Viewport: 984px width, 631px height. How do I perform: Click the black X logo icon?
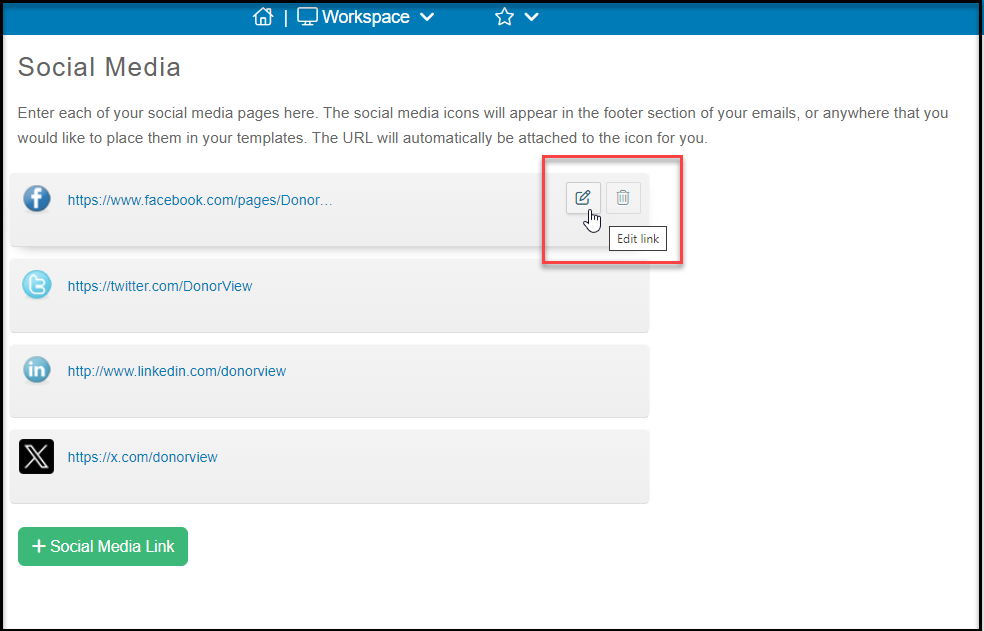pyautogui.click(x=36, y=456)
